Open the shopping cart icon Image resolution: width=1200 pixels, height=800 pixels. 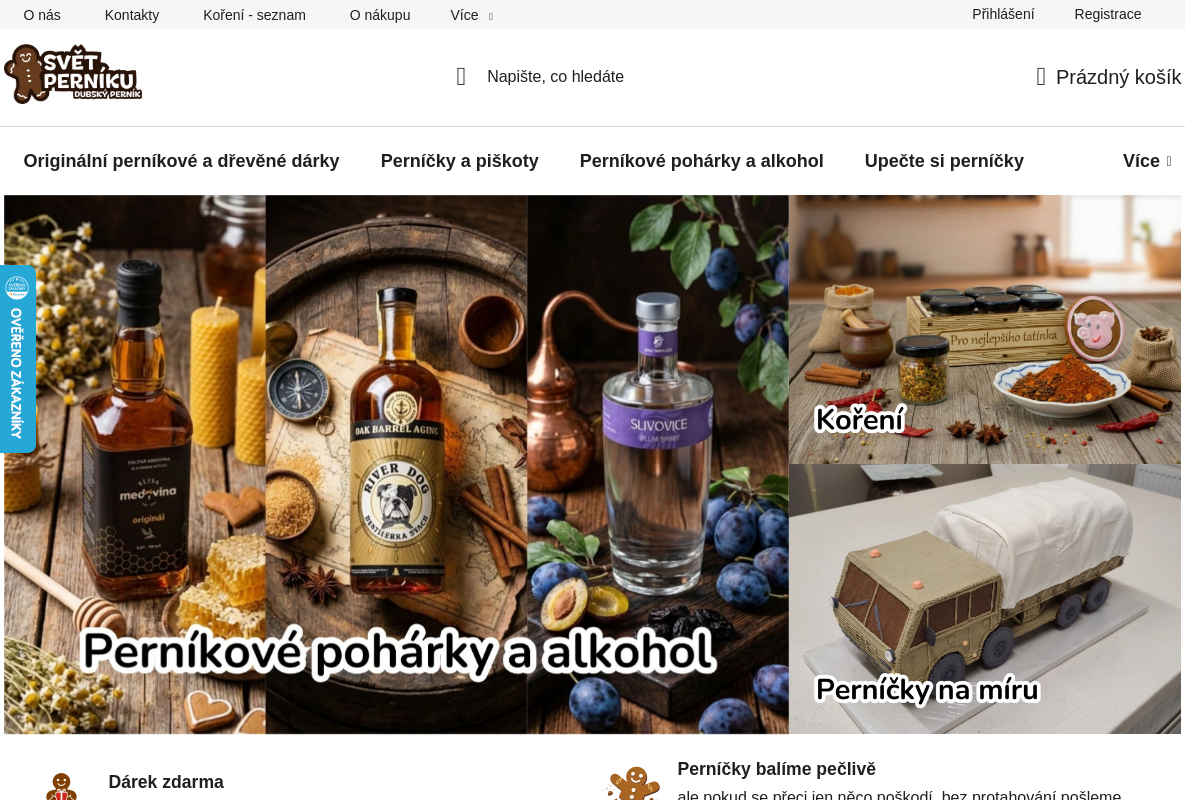pos(1041,77)
